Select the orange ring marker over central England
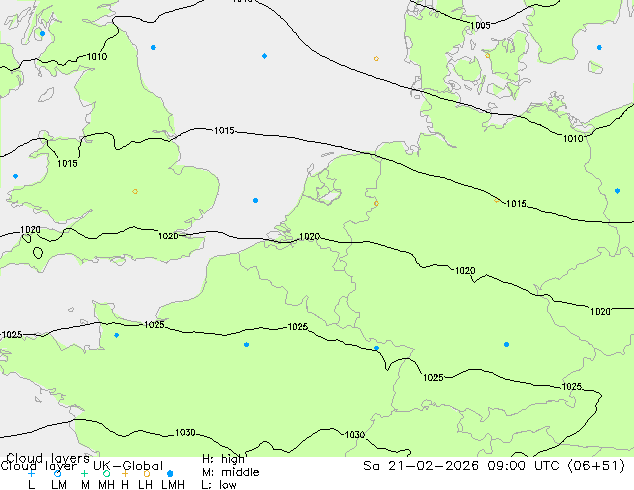 [135, 192]
